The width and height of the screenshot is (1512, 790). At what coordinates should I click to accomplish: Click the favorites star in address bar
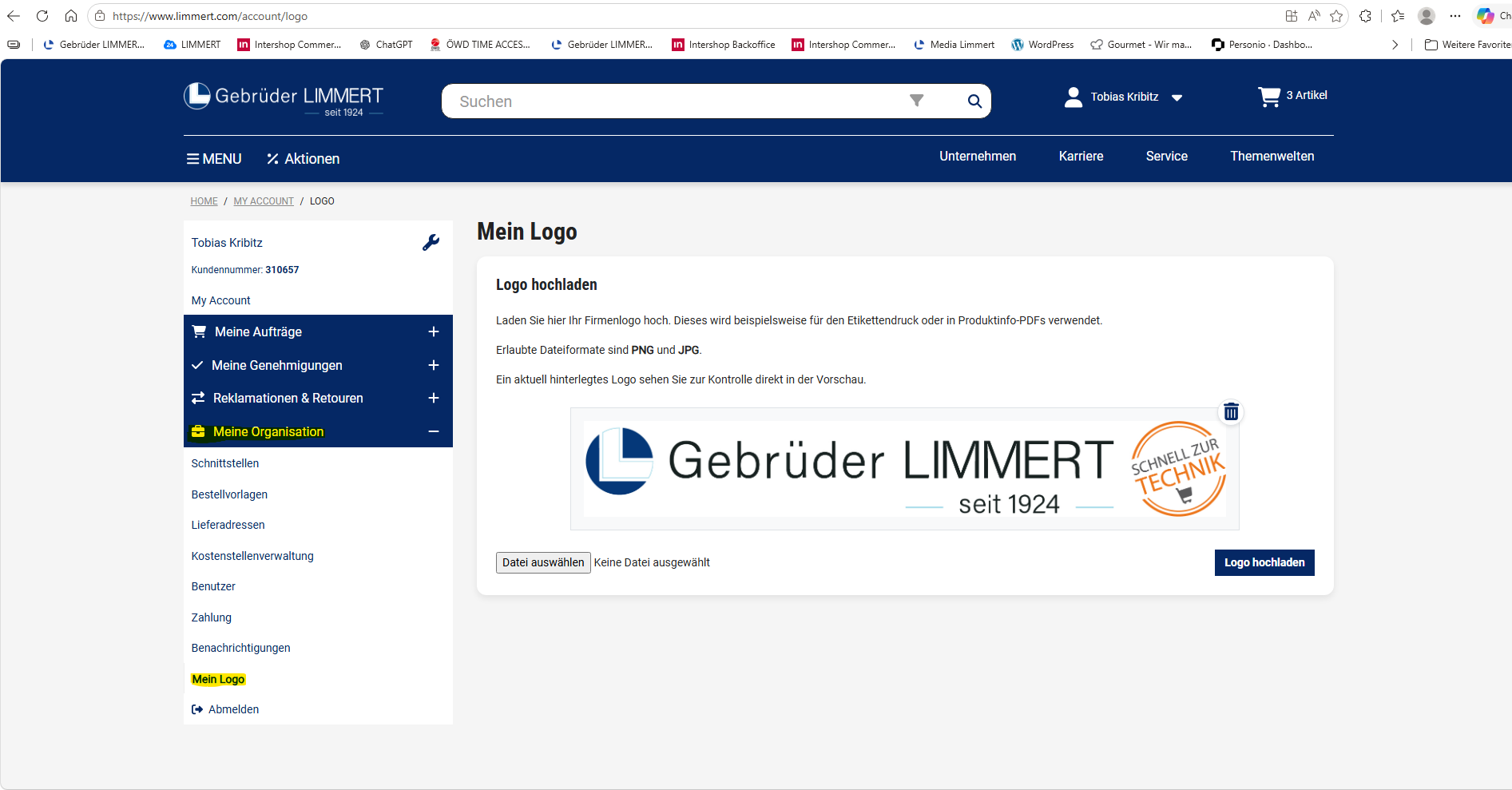pyautogui.click(x=1336, y=16)
